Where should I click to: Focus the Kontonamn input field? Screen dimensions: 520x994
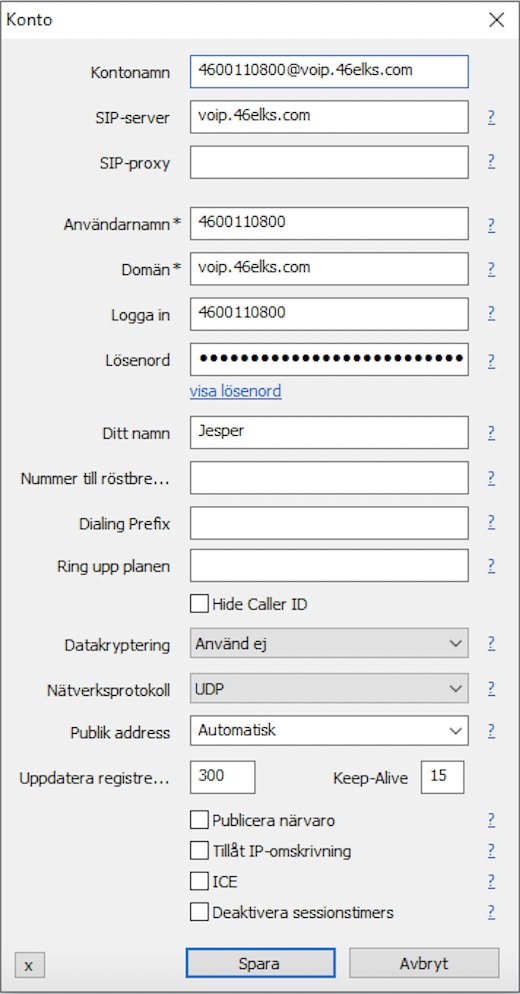tap(329, 71)
